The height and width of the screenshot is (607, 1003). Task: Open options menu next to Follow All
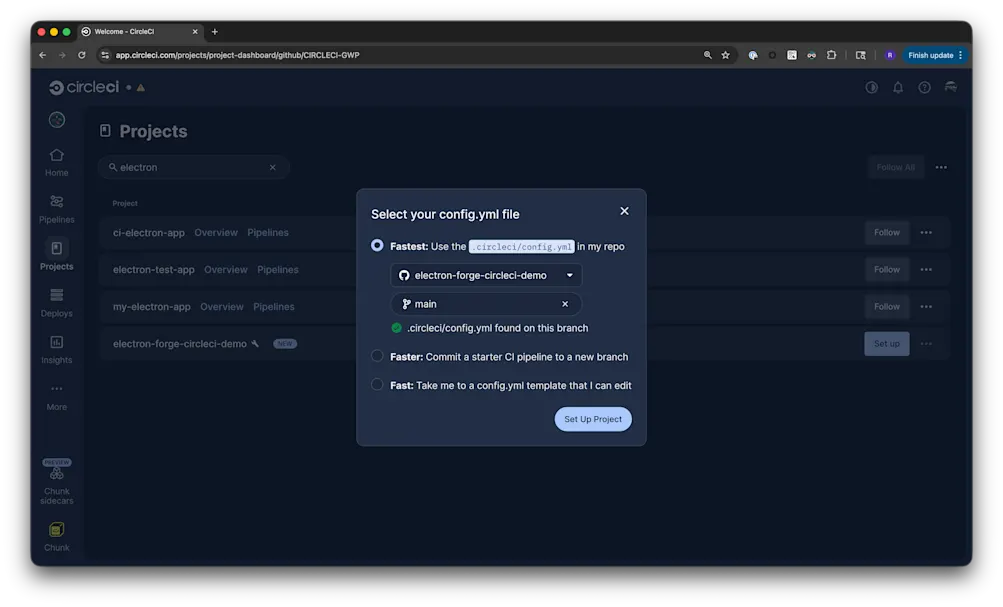click(x=941, y=168)
